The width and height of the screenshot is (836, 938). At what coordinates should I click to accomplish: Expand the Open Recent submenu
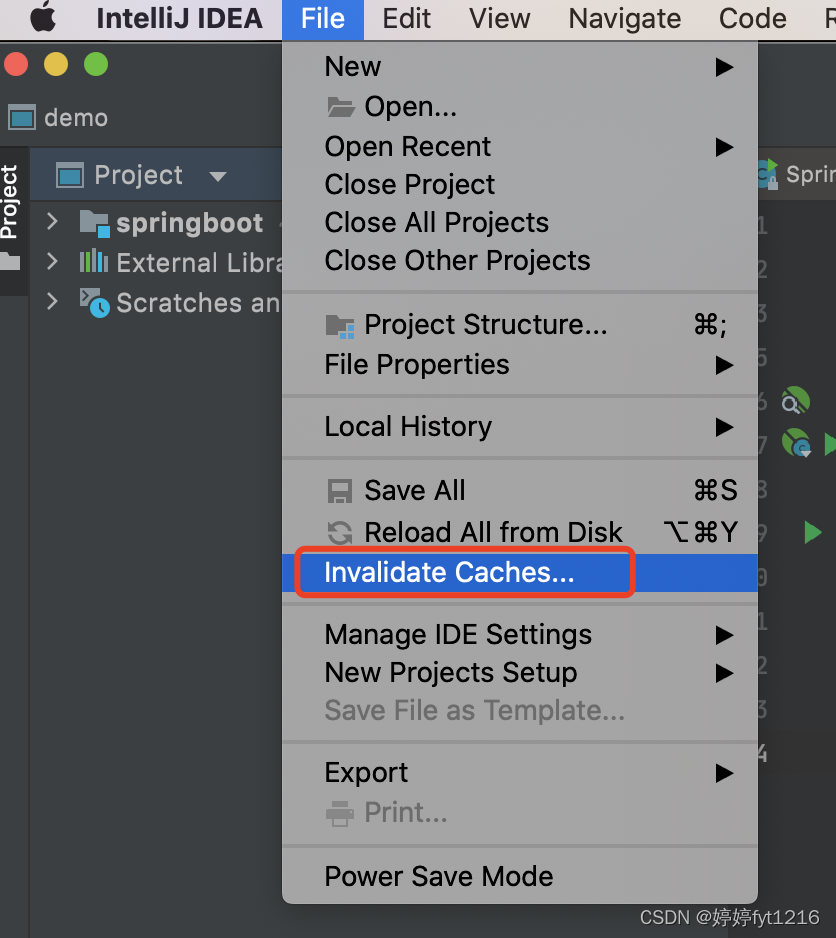pos(519,147)
